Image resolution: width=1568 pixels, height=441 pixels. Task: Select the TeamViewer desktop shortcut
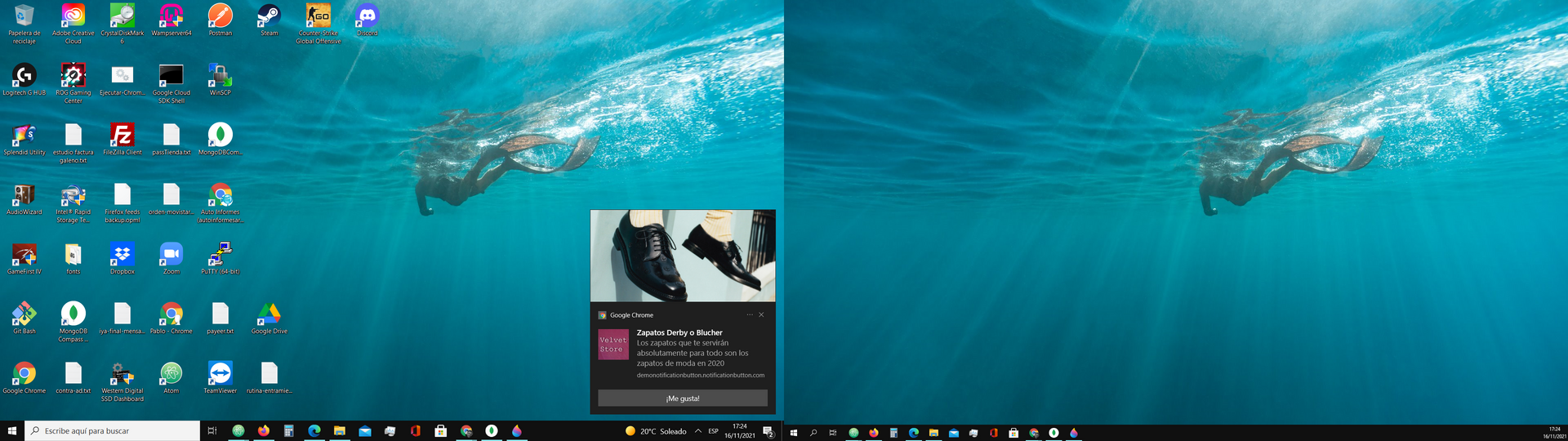[x=220, y=376]
